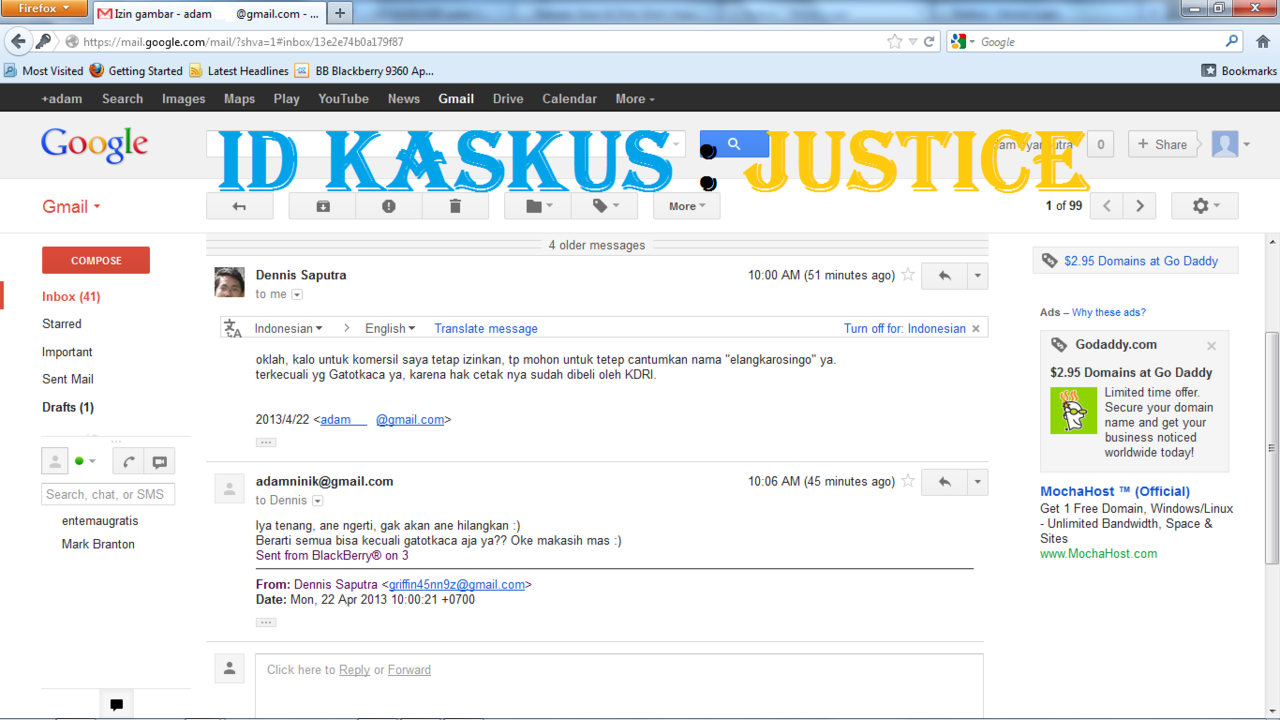Open chat status green dot menu

coord(85,461)
